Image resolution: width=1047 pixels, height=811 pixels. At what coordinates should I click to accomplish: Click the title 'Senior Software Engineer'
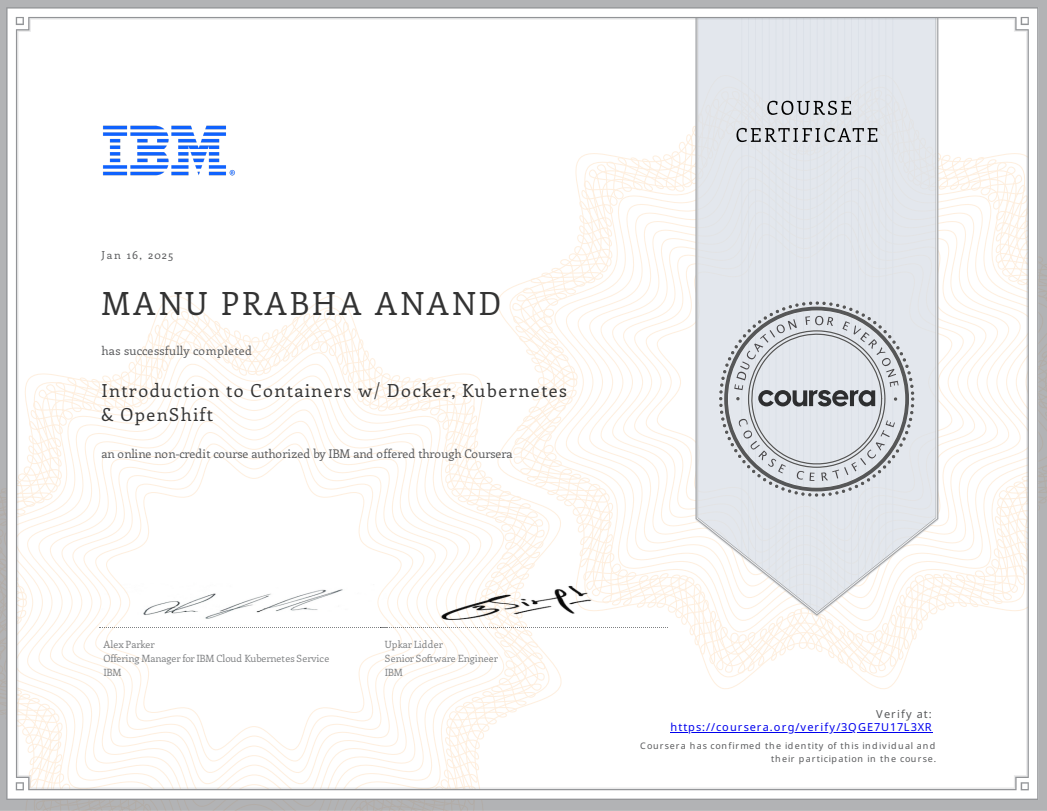(441, 659)
